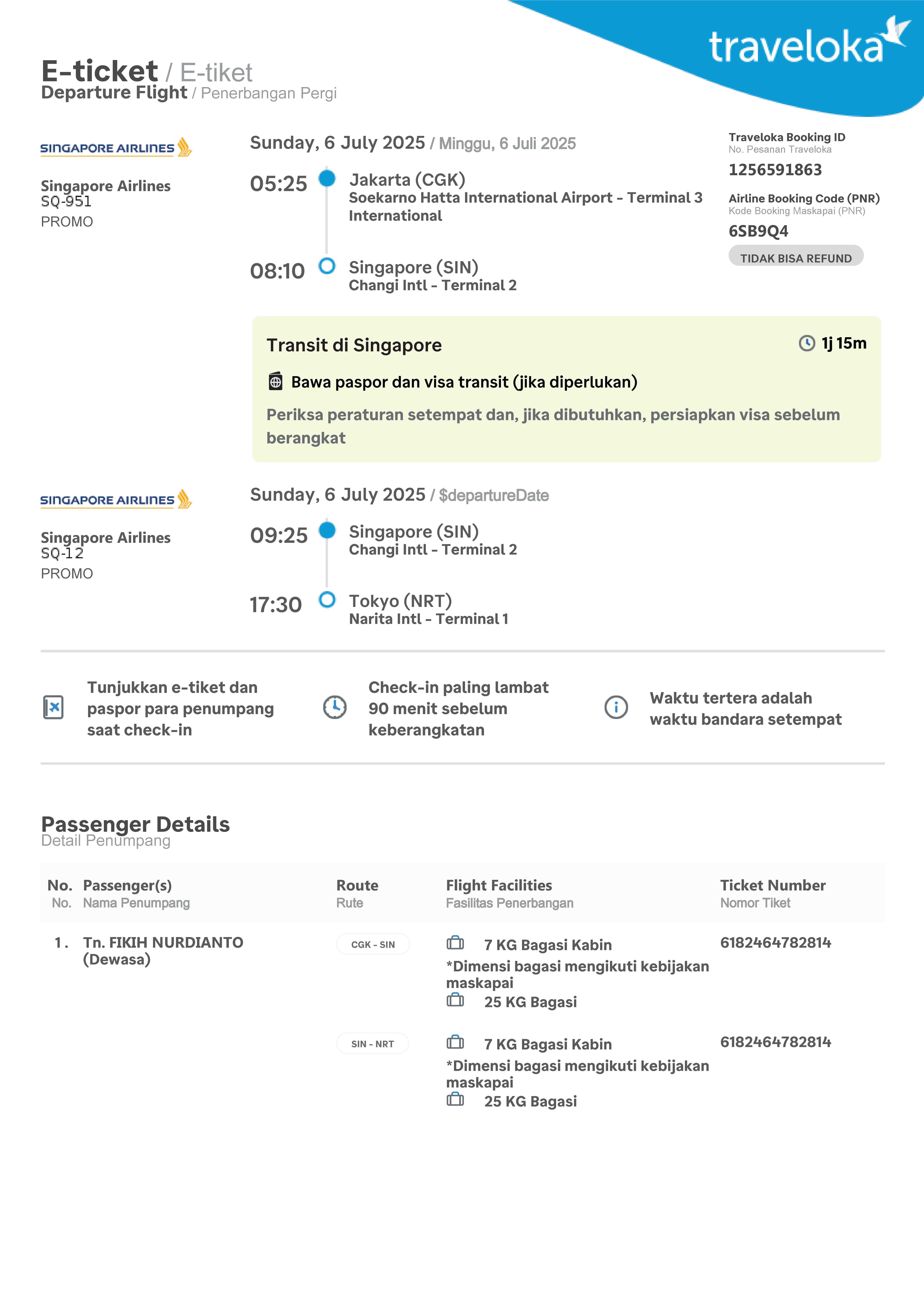This screenshot has width=924, height=1308.
Task: Click the passenger name Tn. FIKIH NURDIANTO
Action: [163, 943]
